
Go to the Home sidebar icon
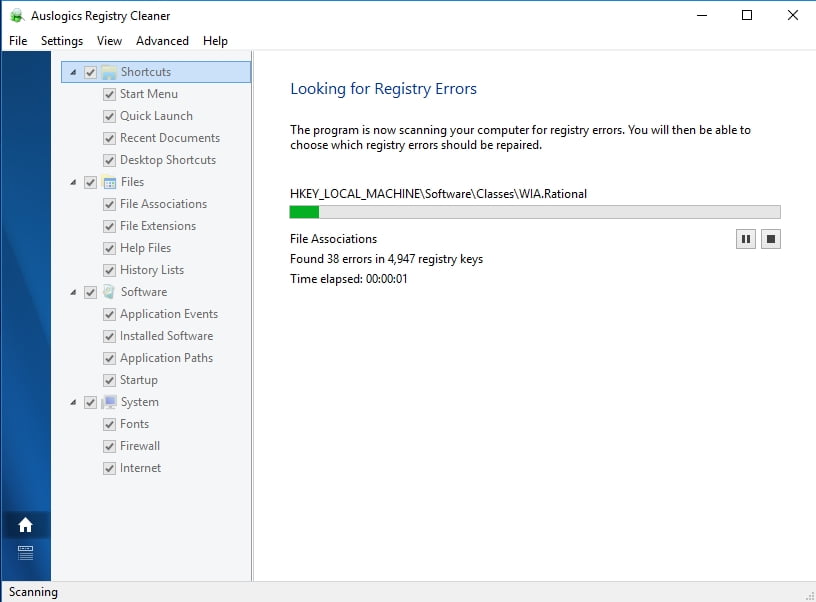pyautogui.click(x=26, y=525)
